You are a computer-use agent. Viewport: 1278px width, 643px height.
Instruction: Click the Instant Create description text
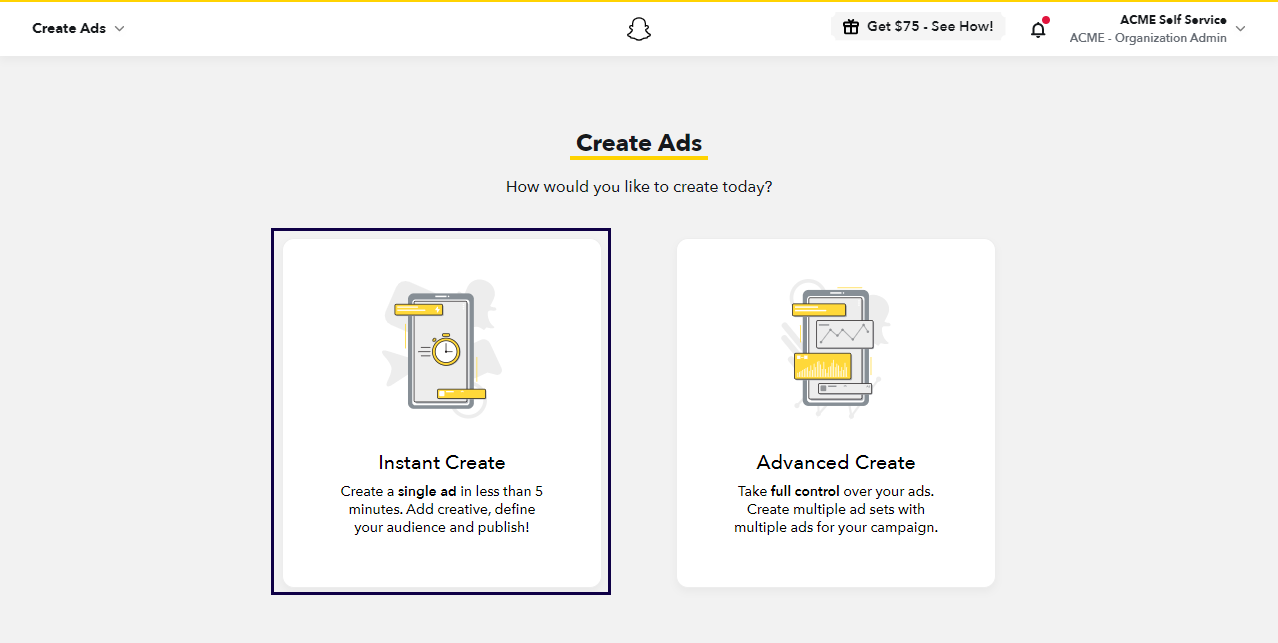[x=441, y=509]
